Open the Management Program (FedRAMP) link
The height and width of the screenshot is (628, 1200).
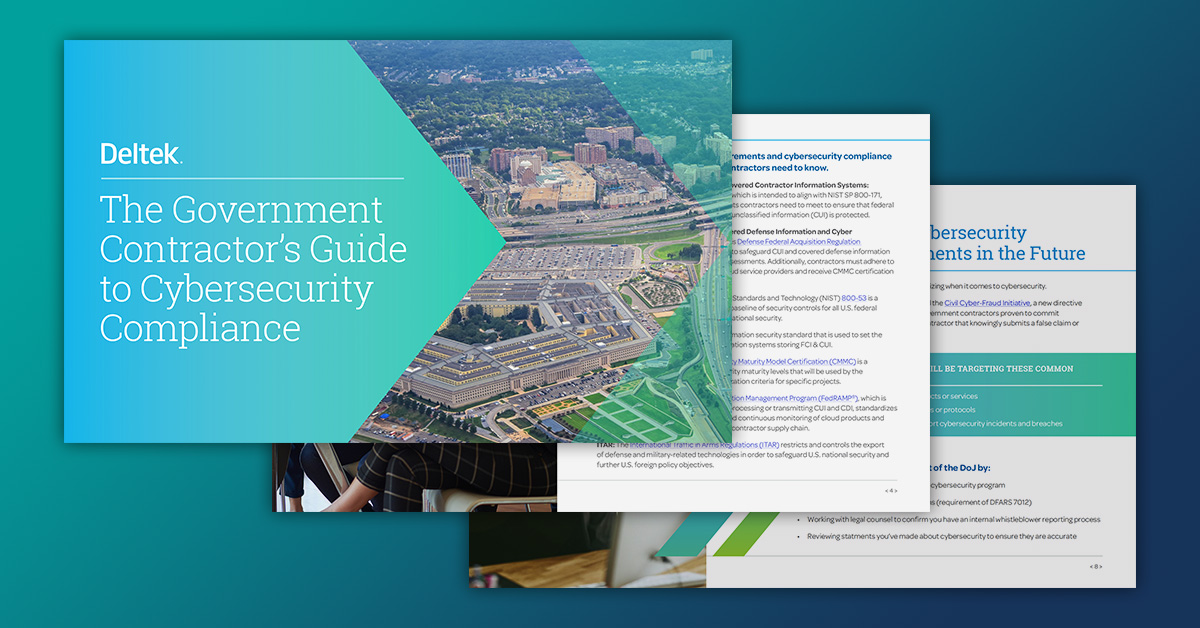point(792,398)
